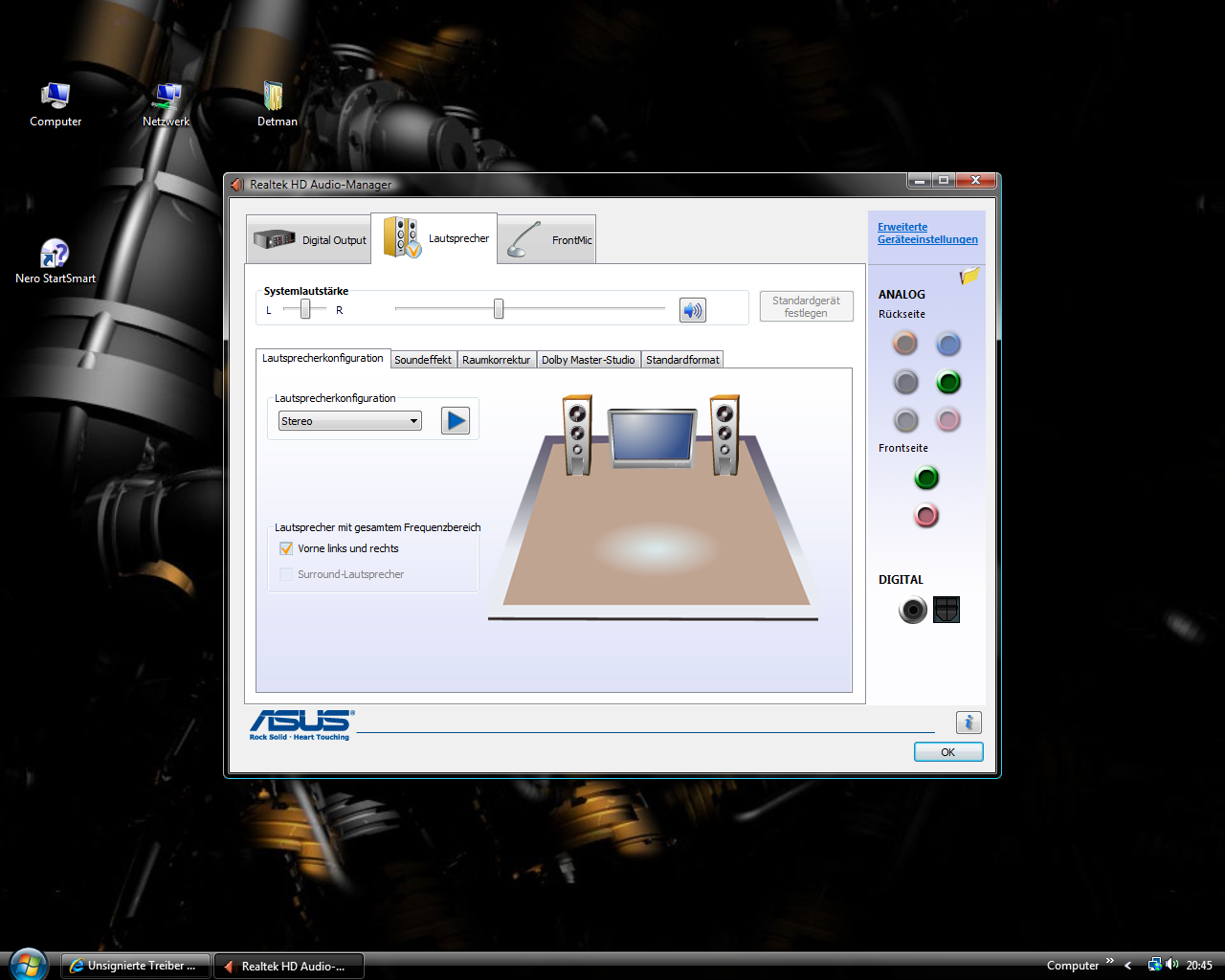Click the blue rear analog jack

pyautogui.click(x=947, y=344)
